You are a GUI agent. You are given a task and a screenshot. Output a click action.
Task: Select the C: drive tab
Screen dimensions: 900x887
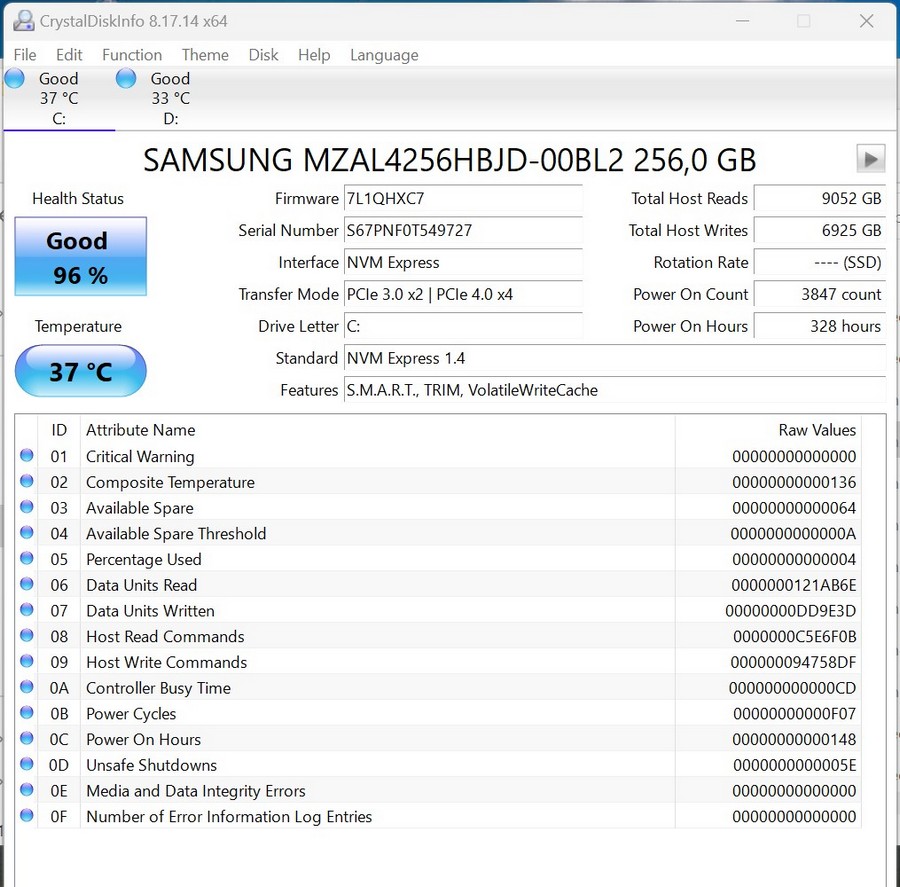pyautogui.click(x=59, y=98)
